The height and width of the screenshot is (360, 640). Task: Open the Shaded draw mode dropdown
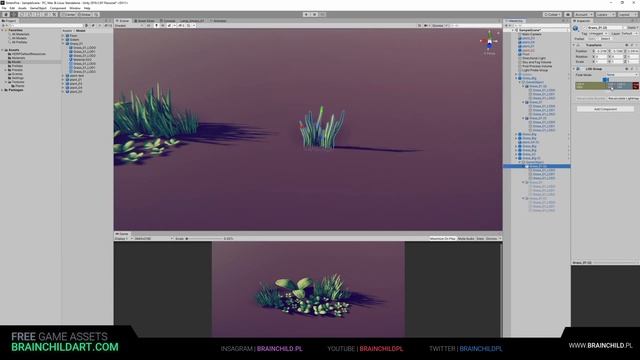[x=129, y=25]
